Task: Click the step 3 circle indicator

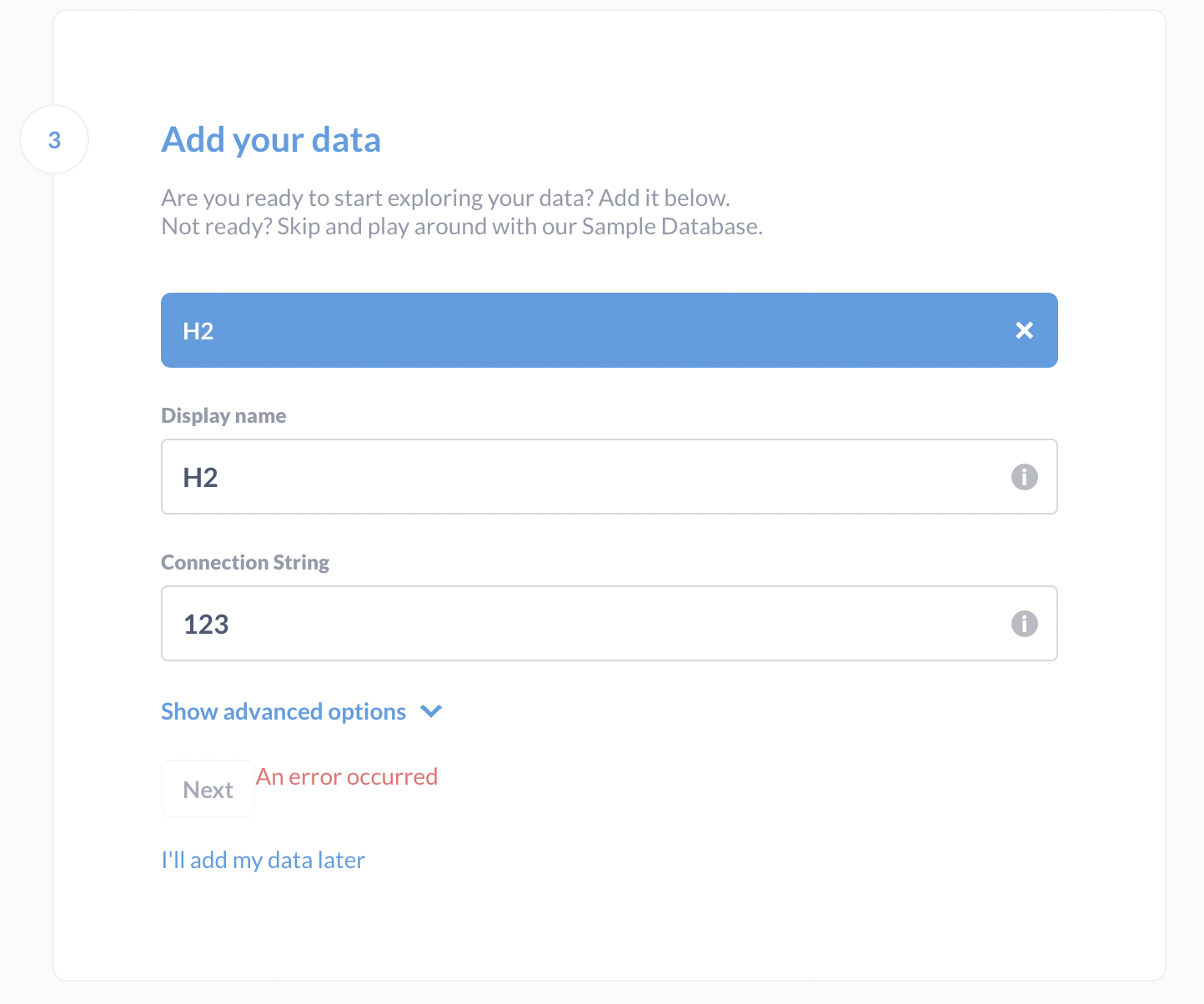Action: coord(53,139)
